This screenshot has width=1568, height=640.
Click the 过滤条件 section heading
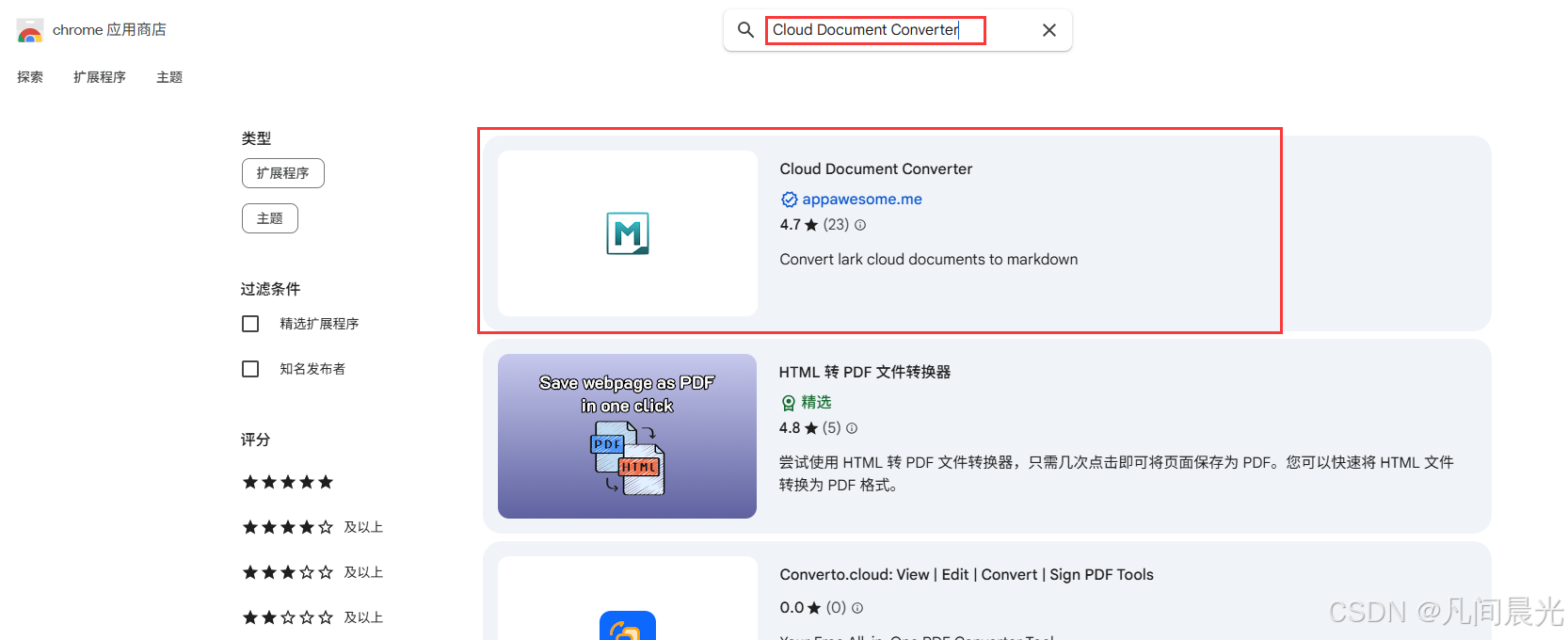click(271, 289)
